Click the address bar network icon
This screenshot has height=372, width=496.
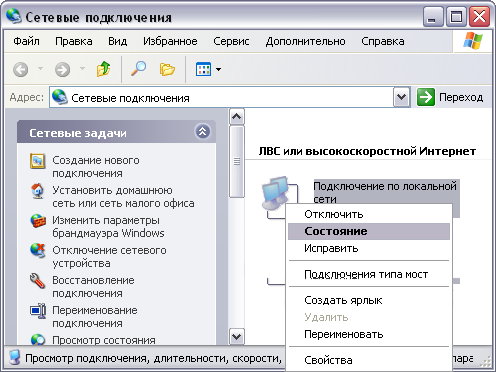click(60, 97)
